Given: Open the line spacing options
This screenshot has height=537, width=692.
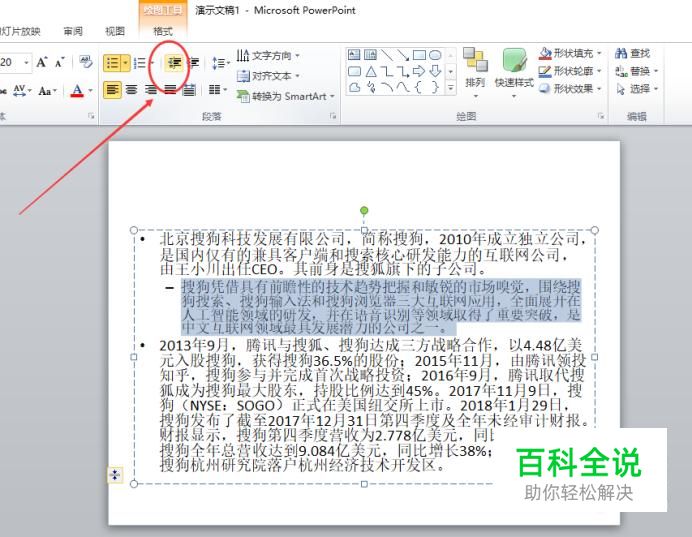Looking at the screenshot, I should [x=221, y=63].
